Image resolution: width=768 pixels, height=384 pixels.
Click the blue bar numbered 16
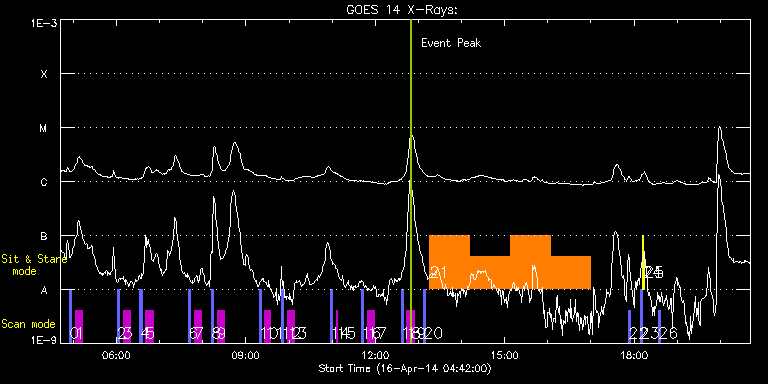click(x=362, y=316)
